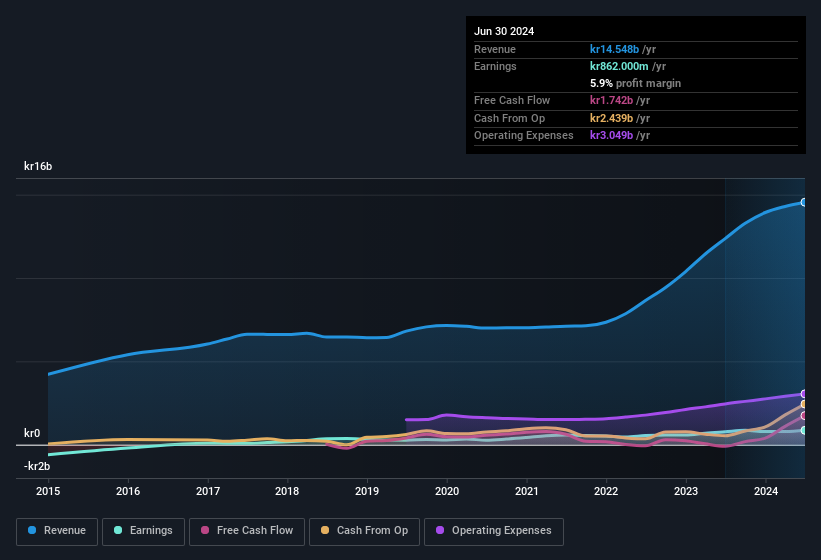The width and height of the screenshot is (821, 560).
Task: Click the kr2.439b cash from op value
Action: point(611,118)
